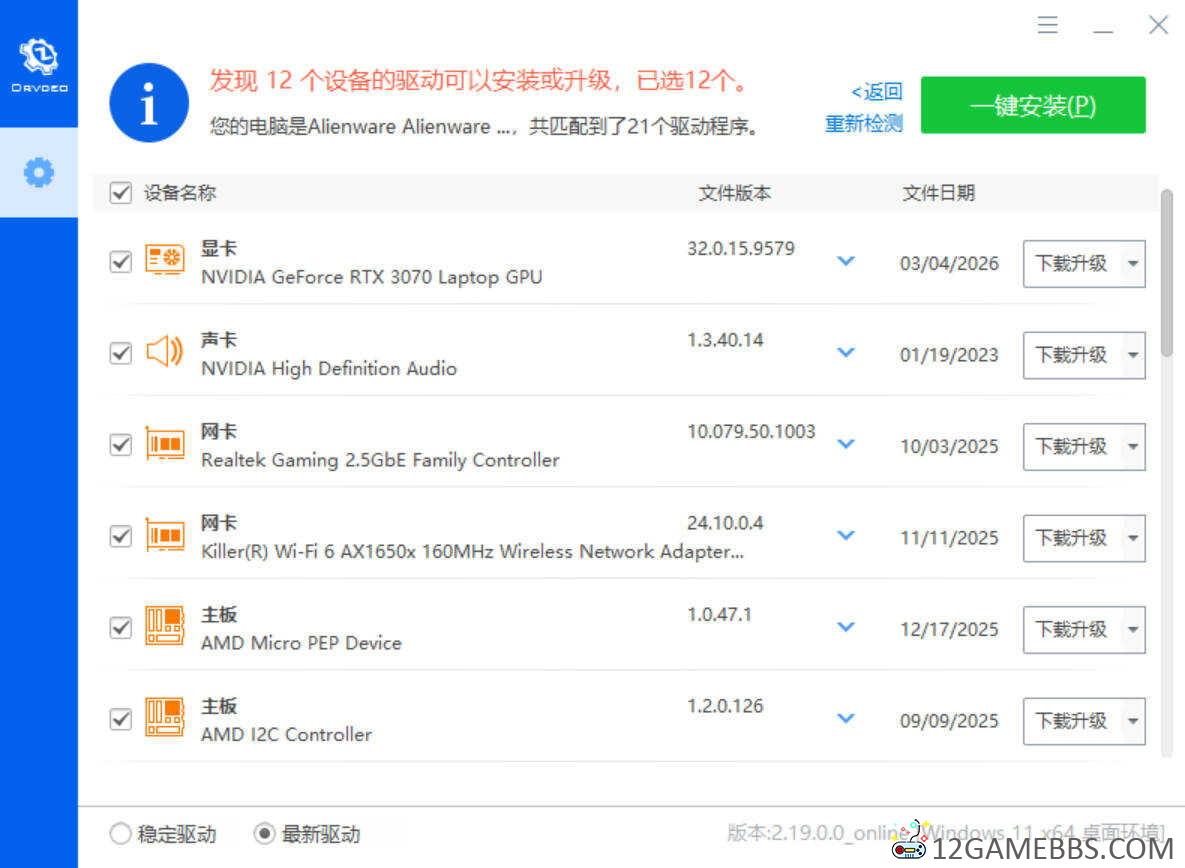Click the speaker icon for NVIDIA Audio
Viewport: 1185px width, 868px height.
[x=165, y=352]
